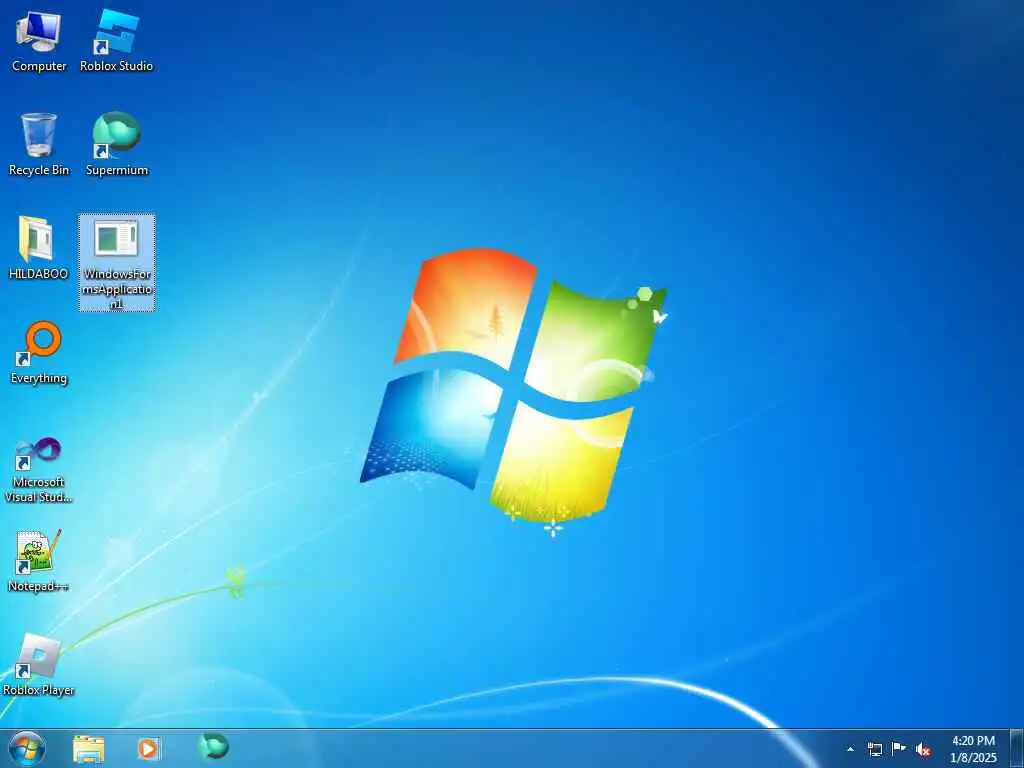The height and width of the screenshot is (768, 1024).
Task: Open the network status tray icon
Action: click(874, 749)
